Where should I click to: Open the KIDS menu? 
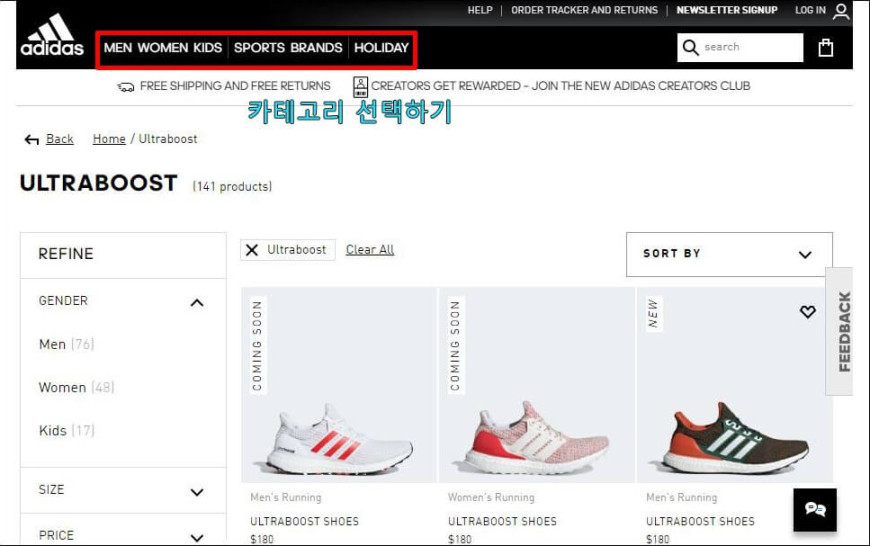[x=208, y=48]
